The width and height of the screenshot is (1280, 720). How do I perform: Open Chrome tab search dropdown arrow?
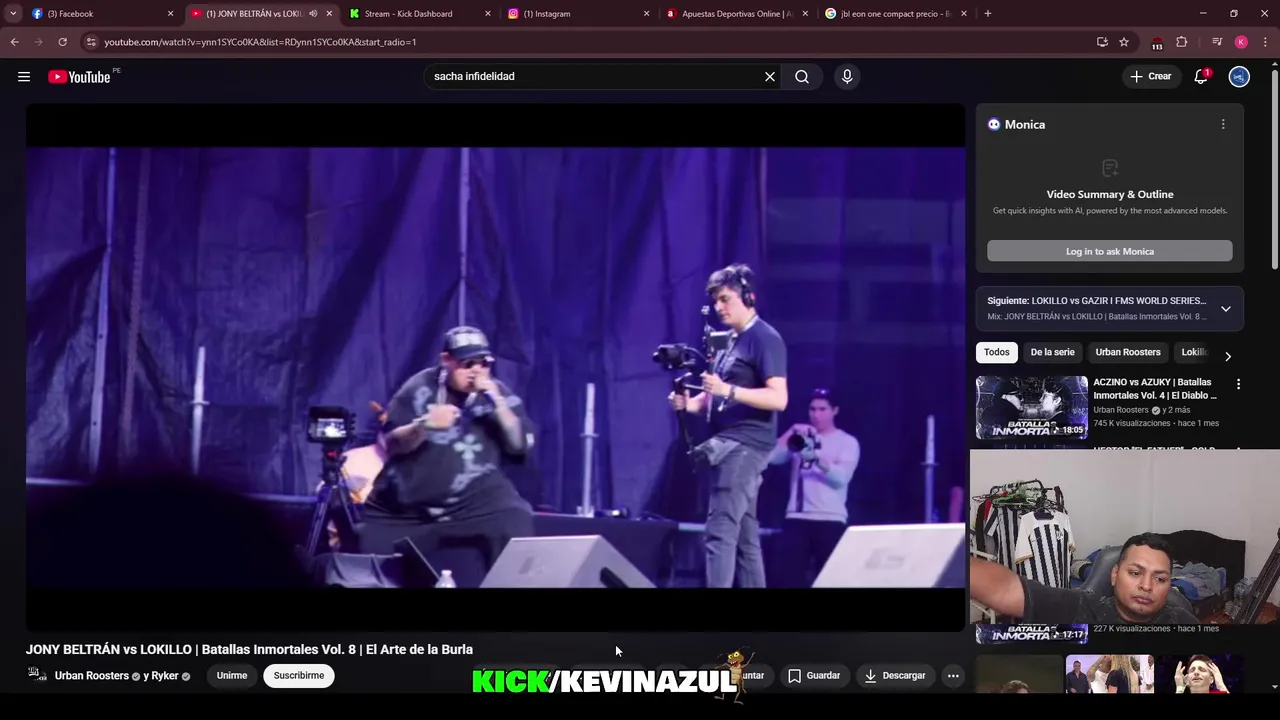tap(13, 13)
